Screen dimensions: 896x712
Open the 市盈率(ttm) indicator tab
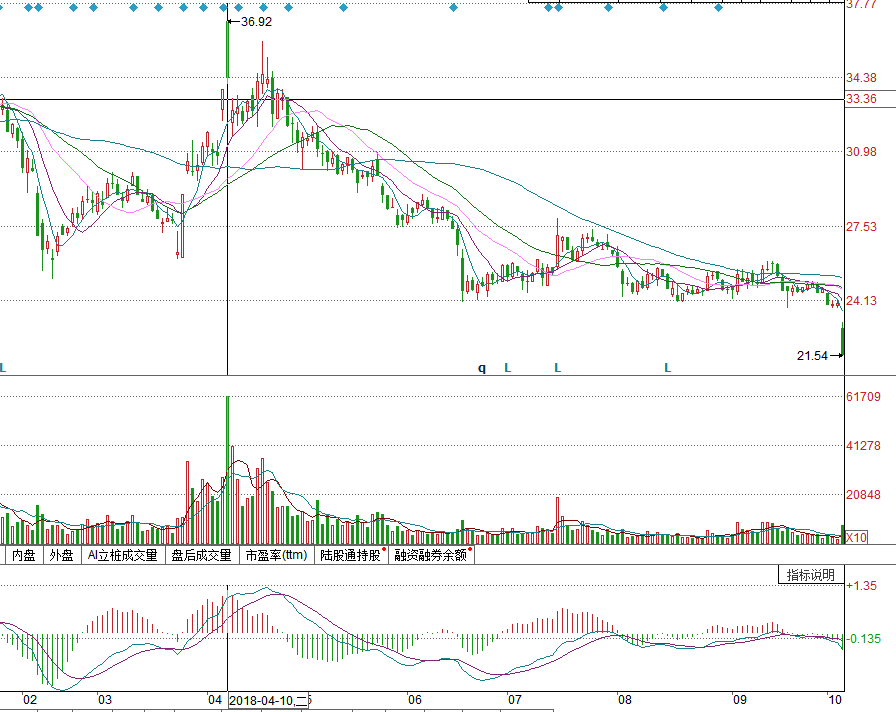(277, 555)
